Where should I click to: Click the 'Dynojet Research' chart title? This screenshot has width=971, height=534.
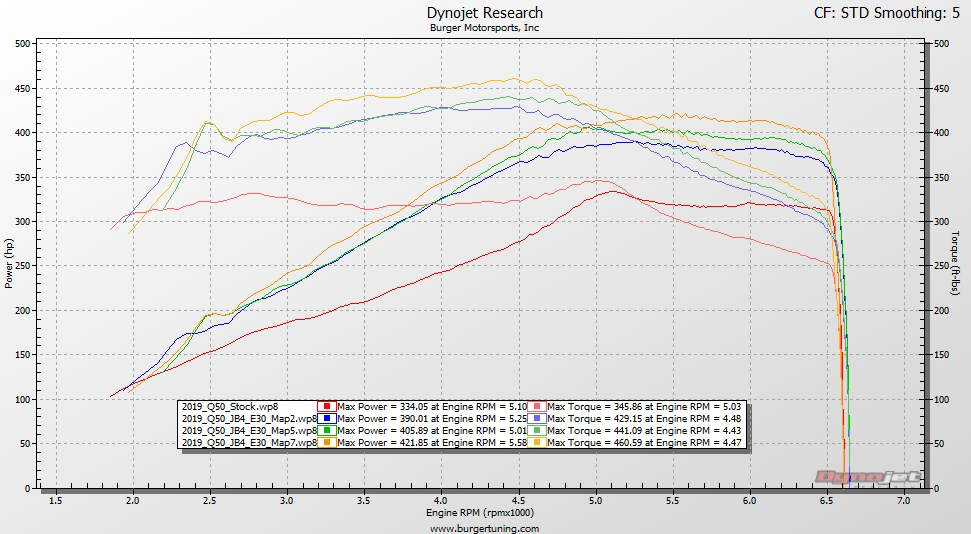click(x=485, y=12)
